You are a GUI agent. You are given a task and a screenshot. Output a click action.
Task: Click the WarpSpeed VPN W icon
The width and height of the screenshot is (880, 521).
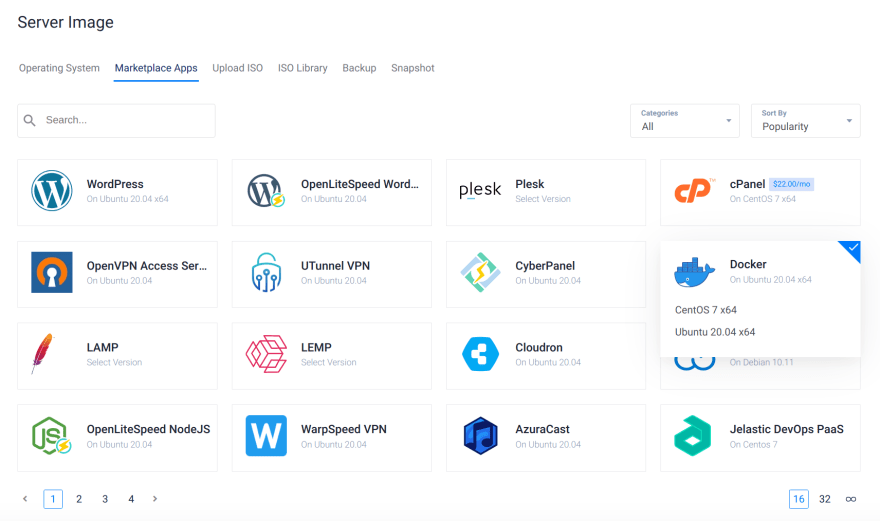[266, 436]
